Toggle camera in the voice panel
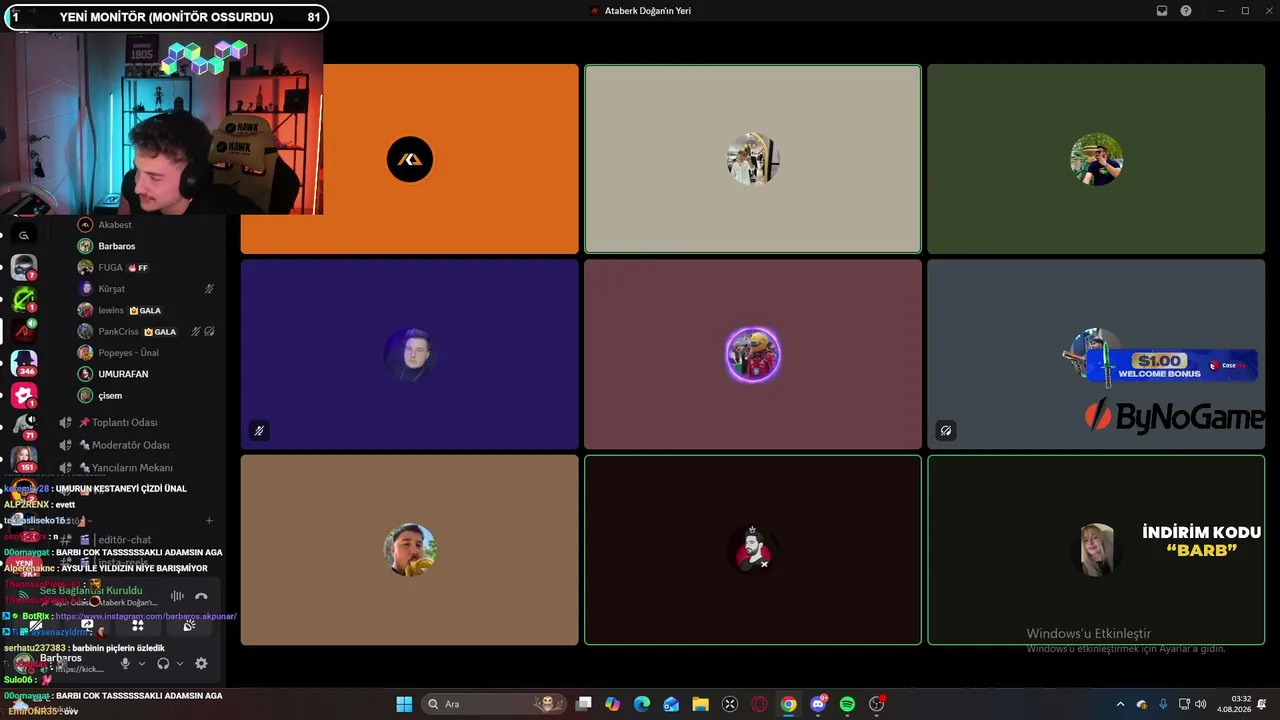This screenshot has width=1280, height=720. [36, 626]
